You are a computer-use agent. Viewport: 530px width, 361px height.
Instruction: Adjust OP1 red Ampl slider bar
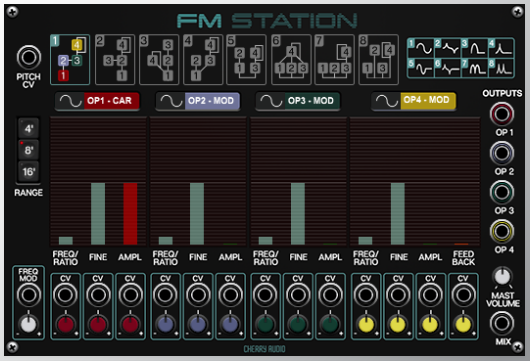(x=130, y=214)
